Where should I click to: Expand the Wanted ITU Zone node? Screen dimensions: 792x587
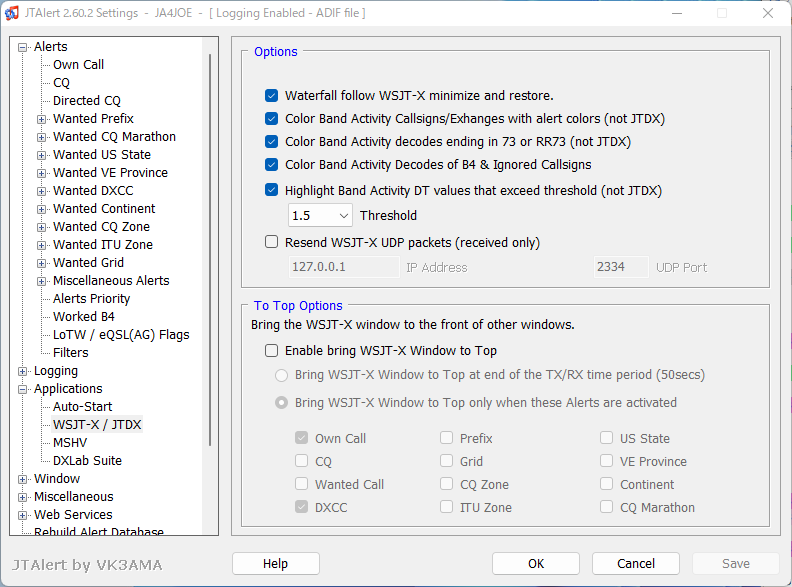41,246
